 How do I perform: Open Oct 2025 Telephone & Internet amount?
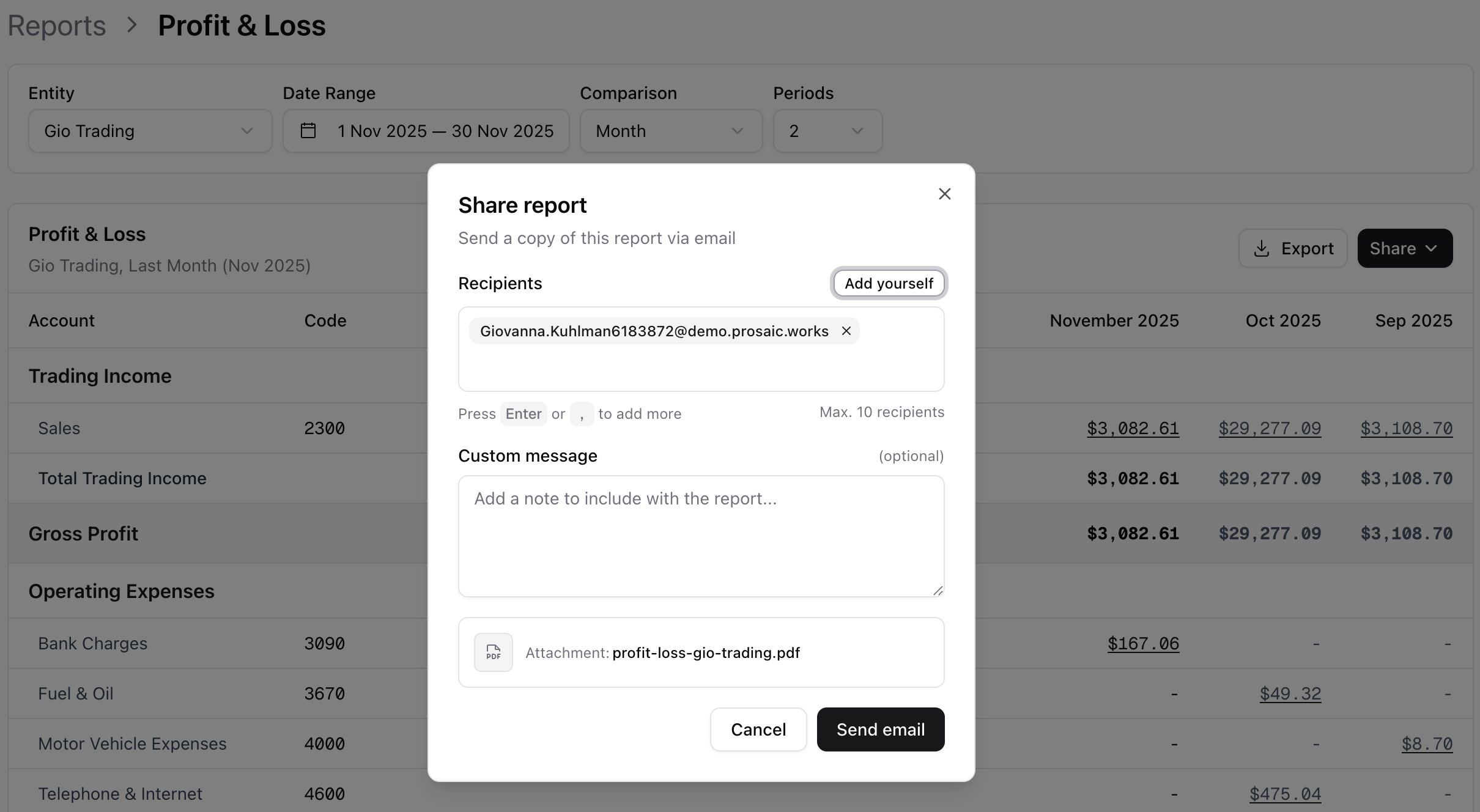[1285, 794]
